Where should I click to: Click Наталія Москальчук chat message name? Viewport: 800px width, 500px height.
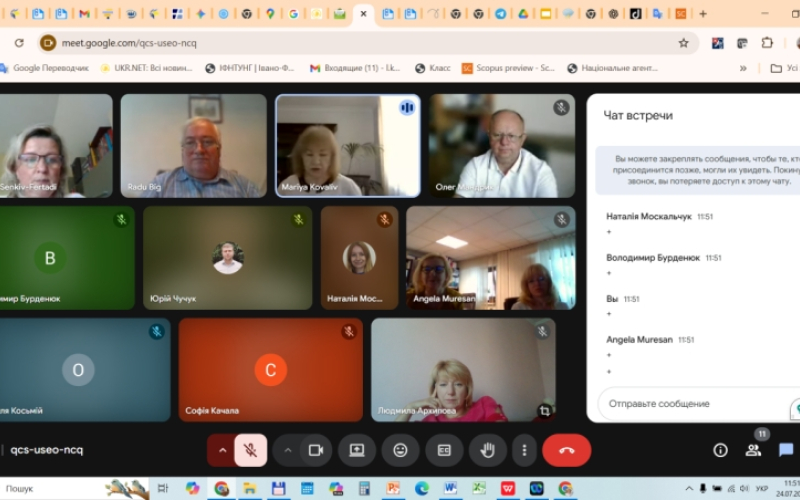pyautogui.click(x=648, y=216)
